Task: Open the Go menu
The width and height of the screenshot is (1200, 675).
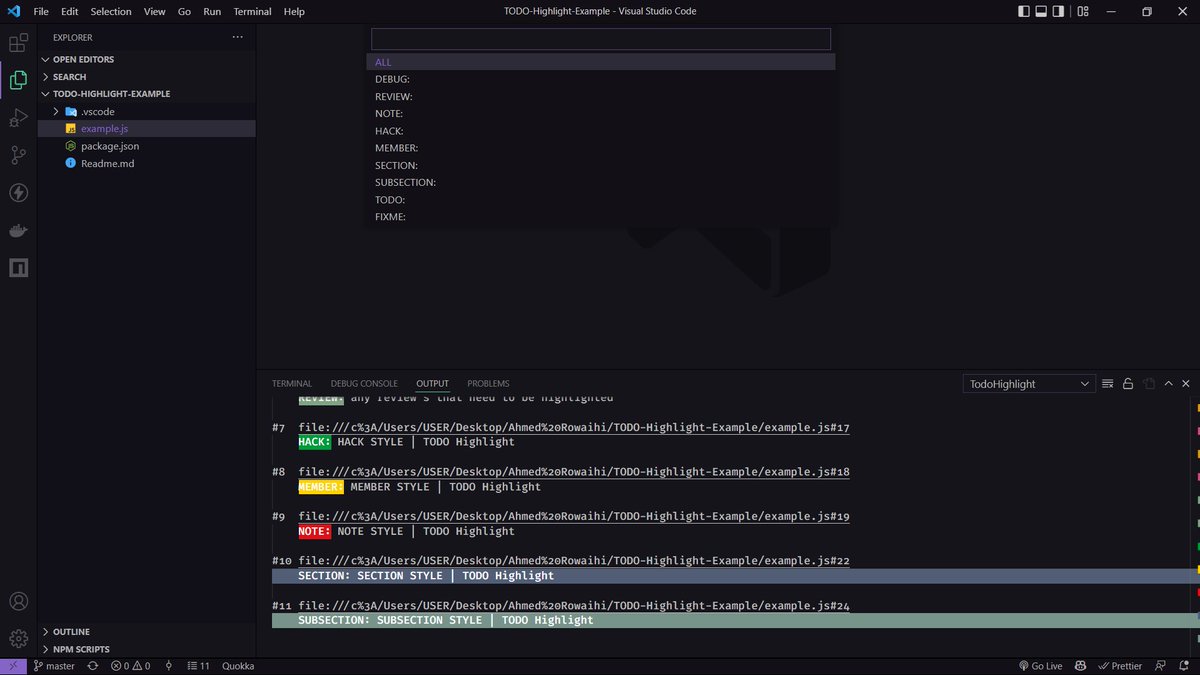Action: 184,12
